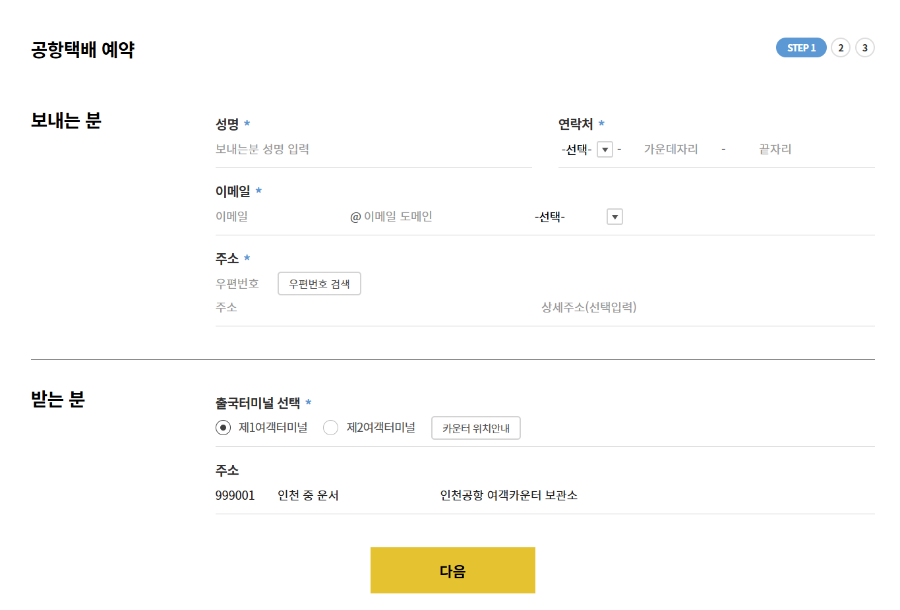Select the 제1여객터미널 radio button

coord(223,428)
